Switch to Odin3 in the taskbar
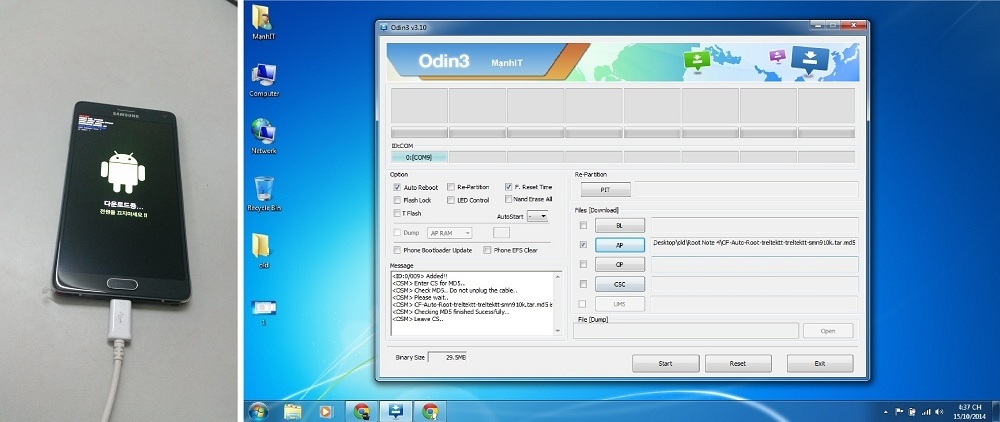This screenshot has height=422, width=1000. point(395,411)
